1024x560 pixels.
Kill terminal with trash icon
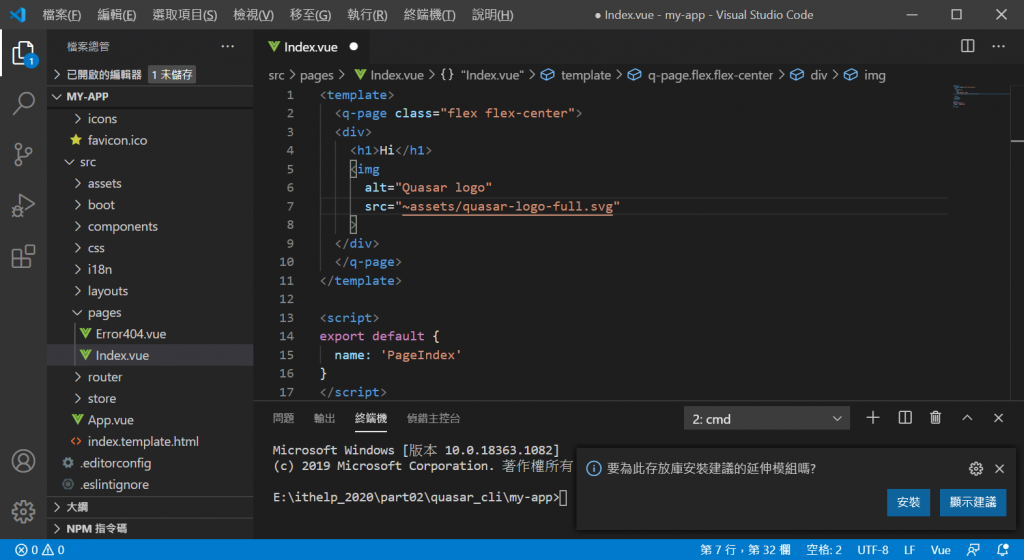click(935, 418)
